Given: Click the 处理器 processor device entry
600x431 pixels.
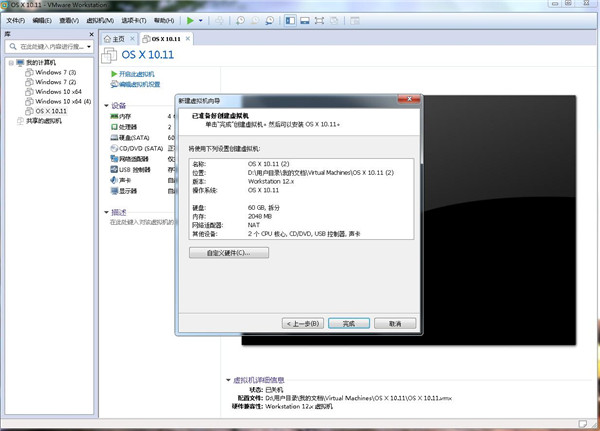Looking at the screenshot, I should pyautogui.click(x=124, y=127).
